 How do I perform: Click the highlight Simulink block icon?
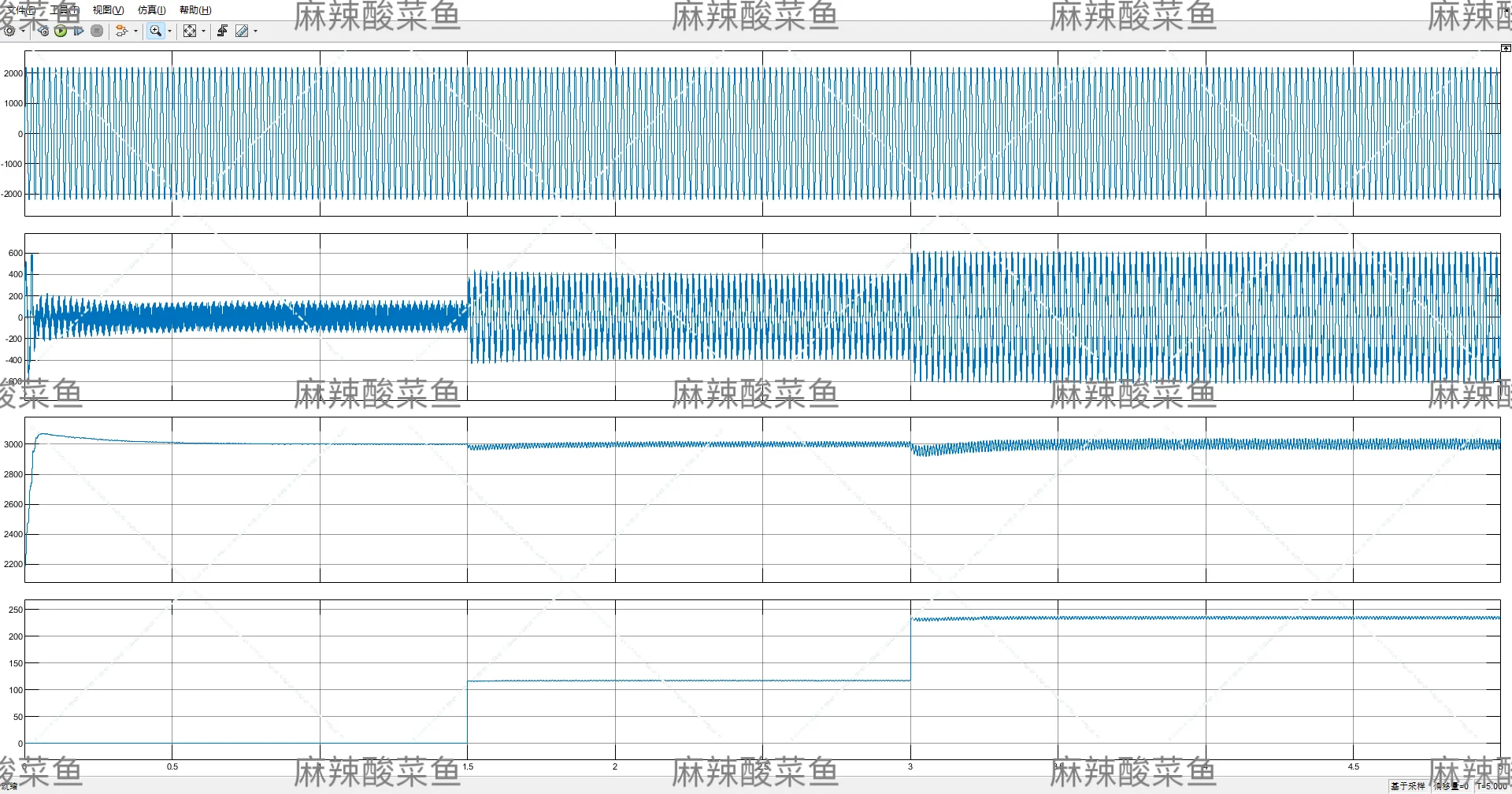(x=124, y=31)
